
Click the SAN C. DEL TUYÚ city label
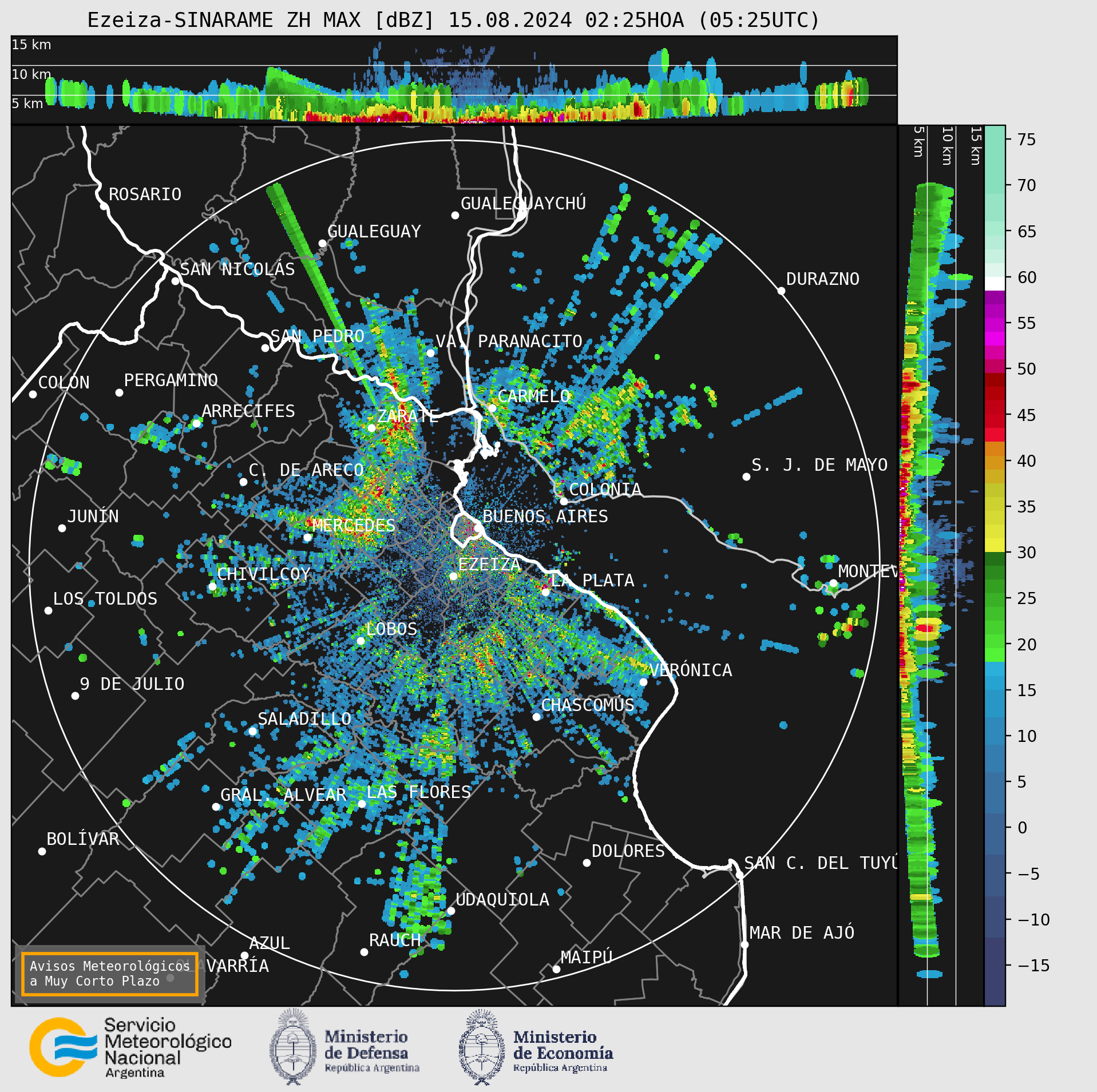pyautogui.click(x=821, y=863)
